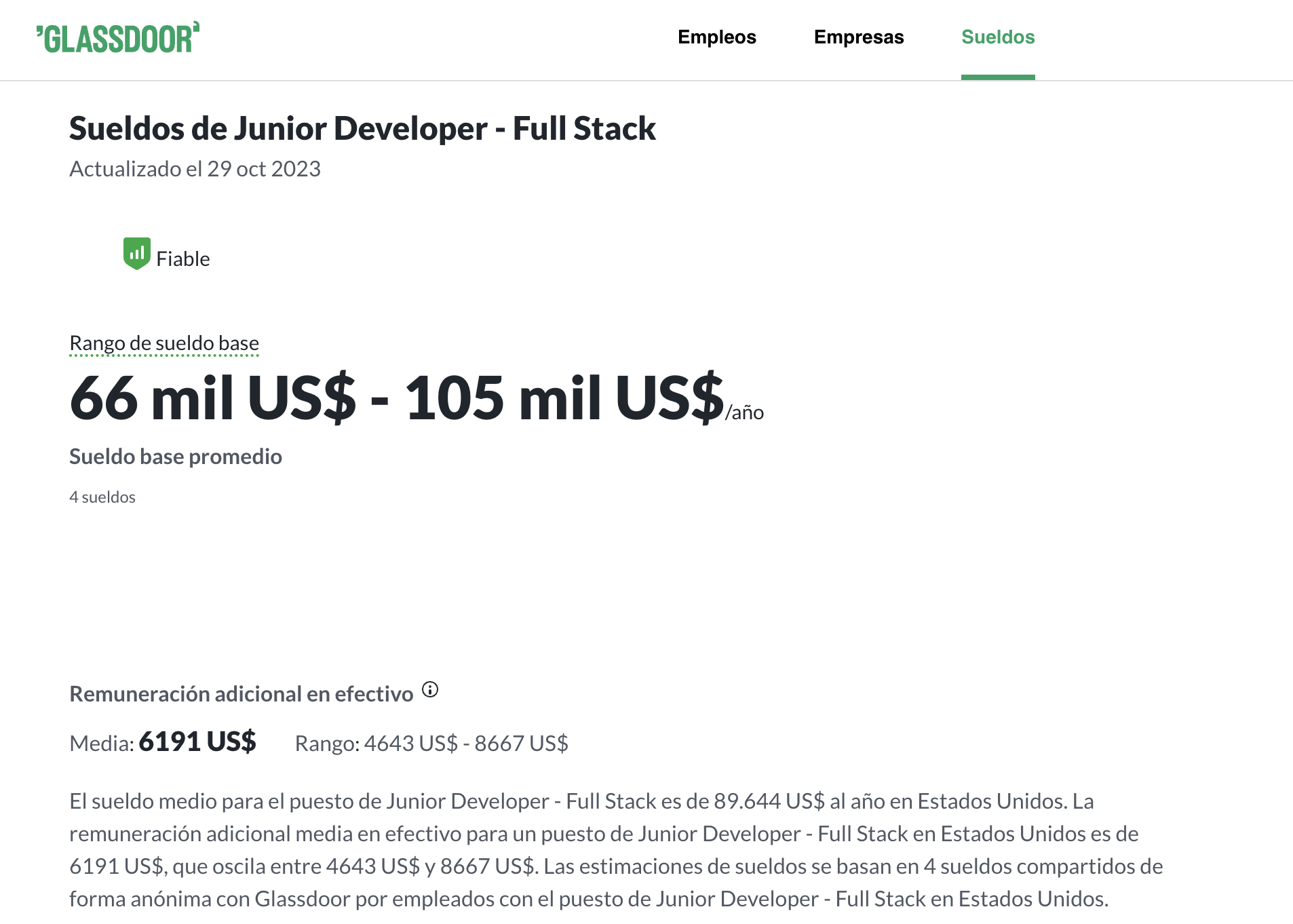Click the Fiable confidence label

(182, 259)
